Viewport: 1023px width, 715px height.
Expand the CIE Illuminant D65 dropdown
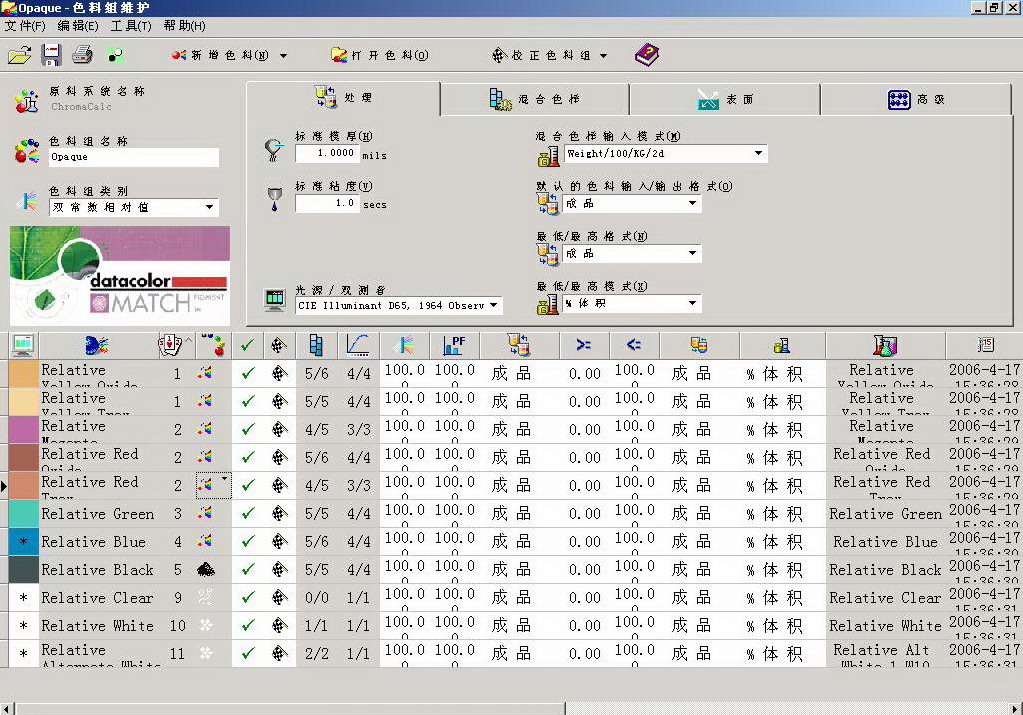[494, 305]
